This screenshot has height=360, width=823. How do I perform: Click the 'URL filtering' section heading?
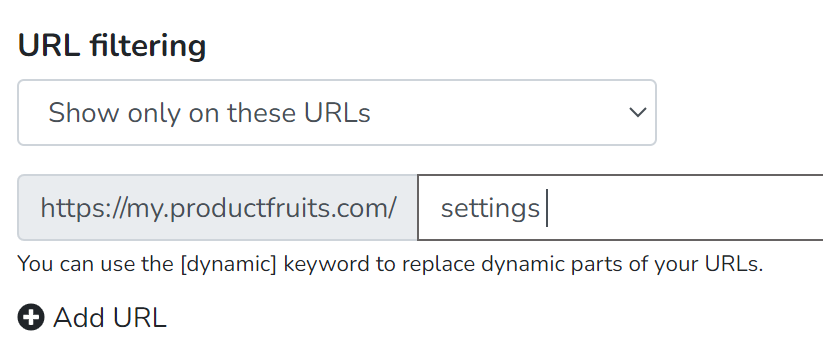[x=112, y=46]
